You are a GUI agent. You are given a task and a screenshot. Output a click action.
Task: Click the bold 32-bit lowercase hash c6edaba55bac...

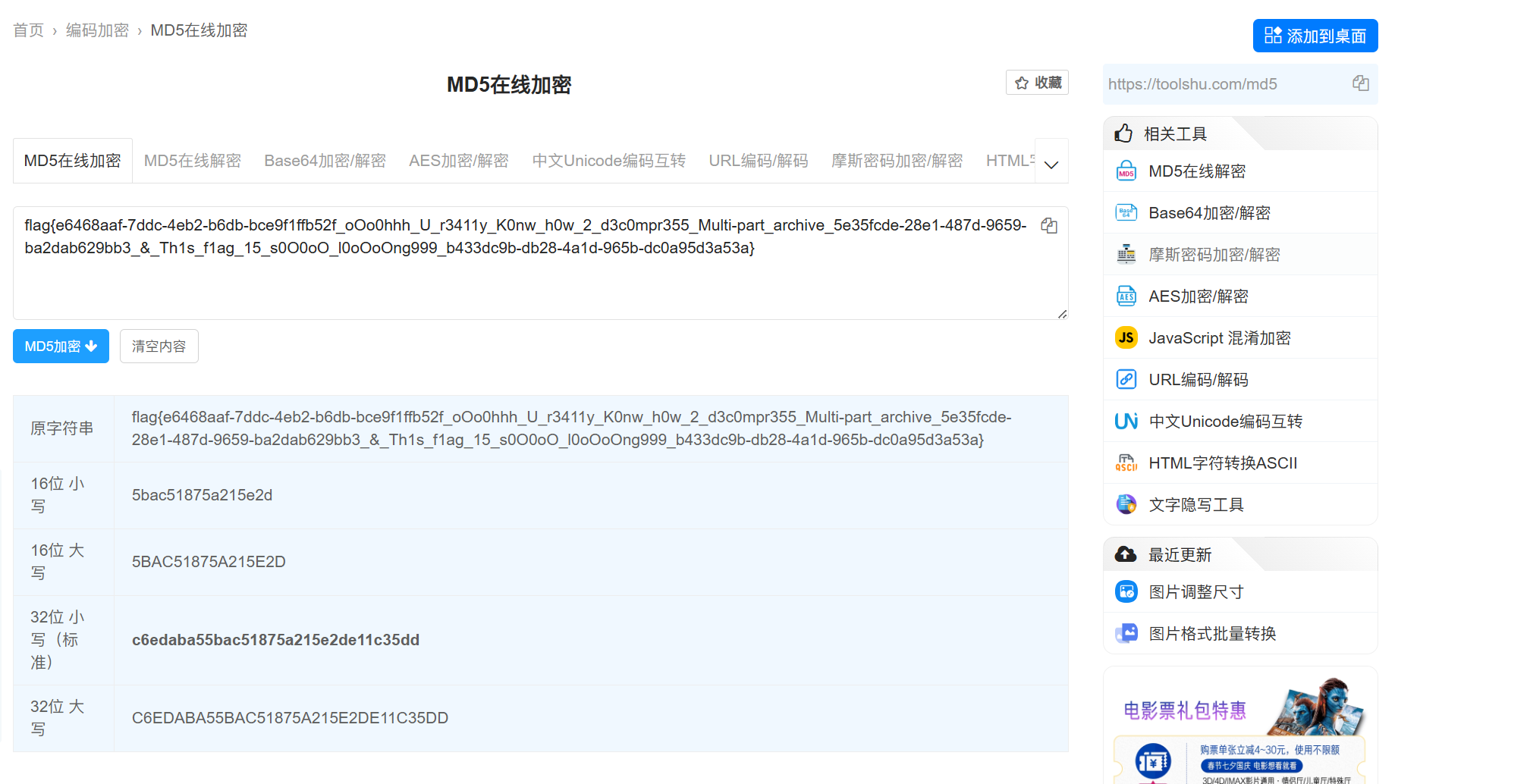(x=275, y=640)
